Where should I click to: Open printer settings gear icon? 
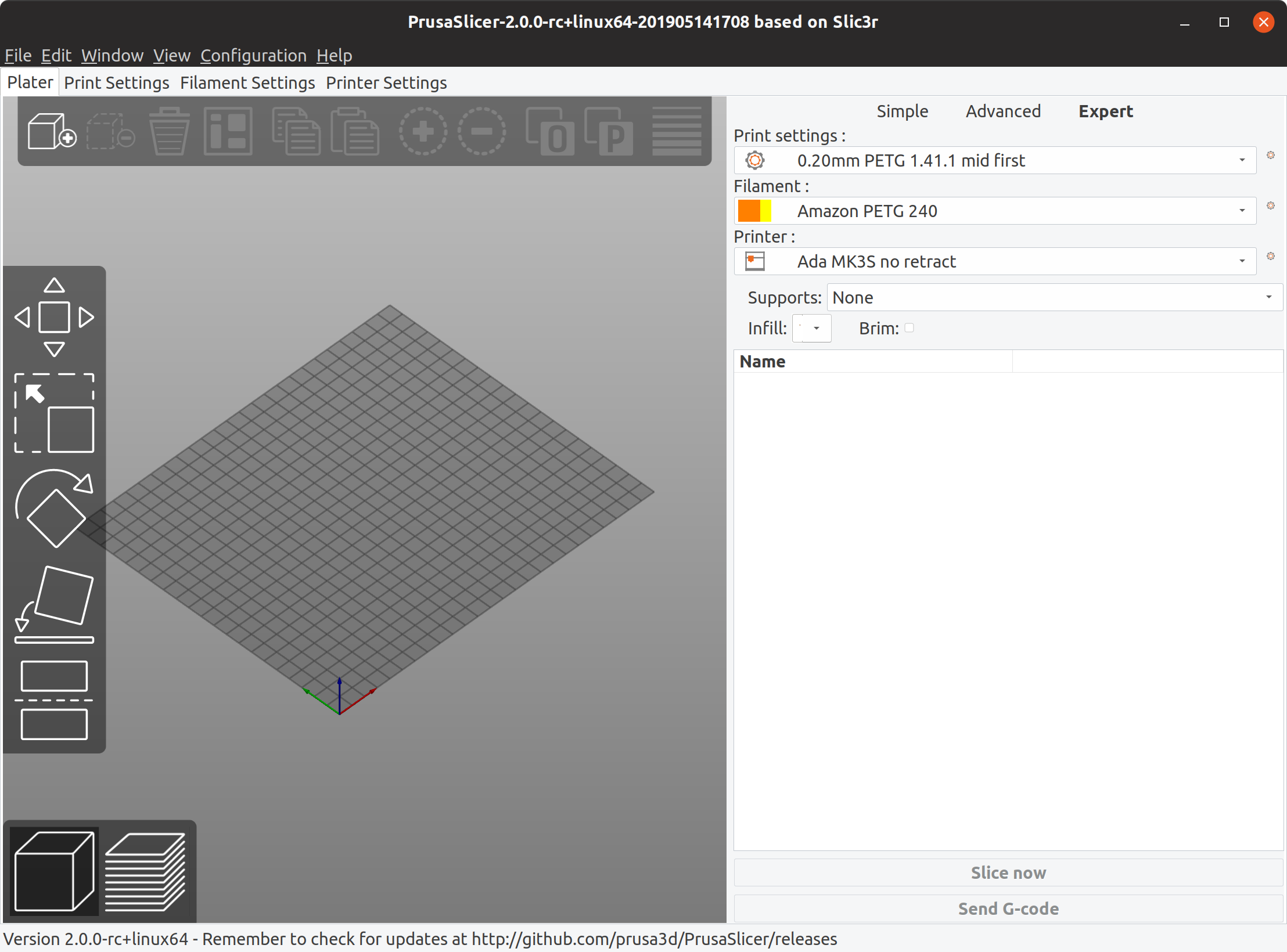[x=1271, y=255]
